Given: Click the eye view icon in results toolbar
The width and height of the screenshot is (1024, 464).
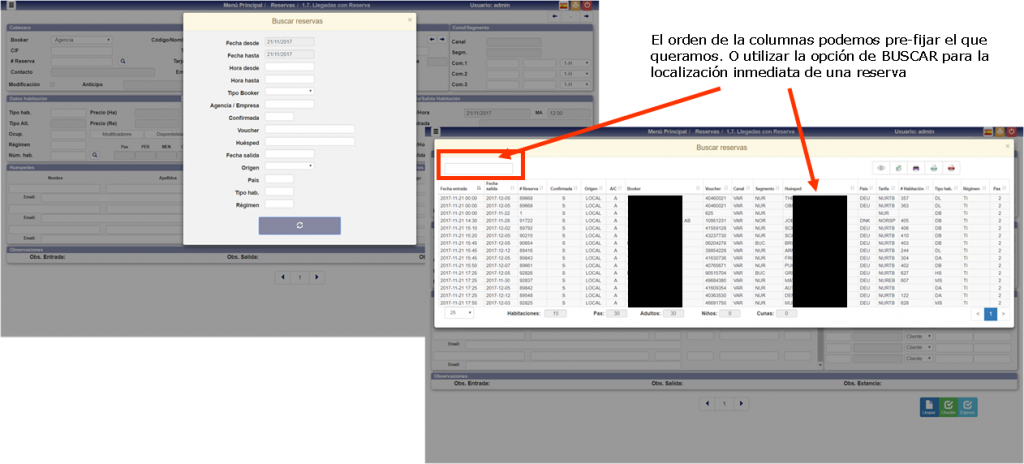Looking at the screenshot, I should (x=882, y=168).
